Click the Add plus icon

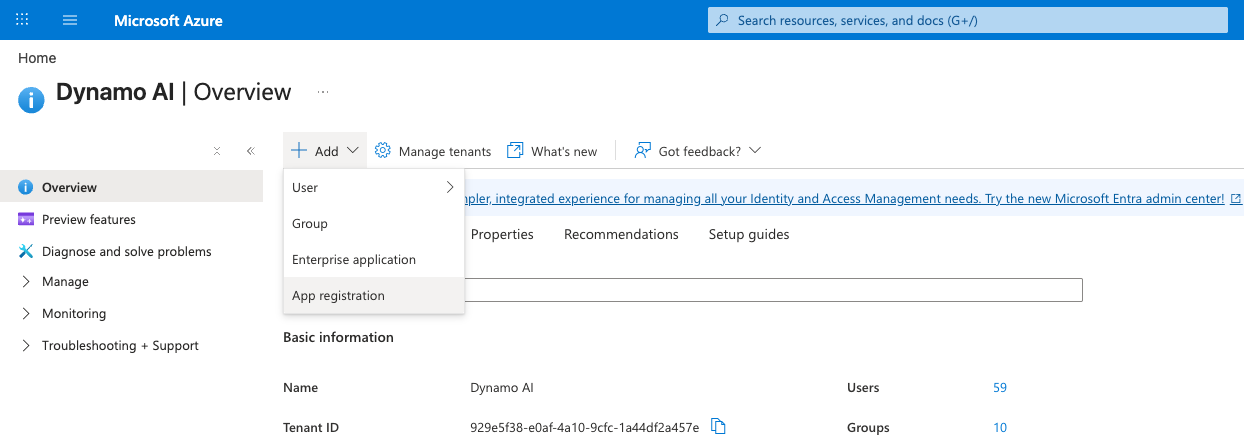pyautogui.click(x=299, y=151)
